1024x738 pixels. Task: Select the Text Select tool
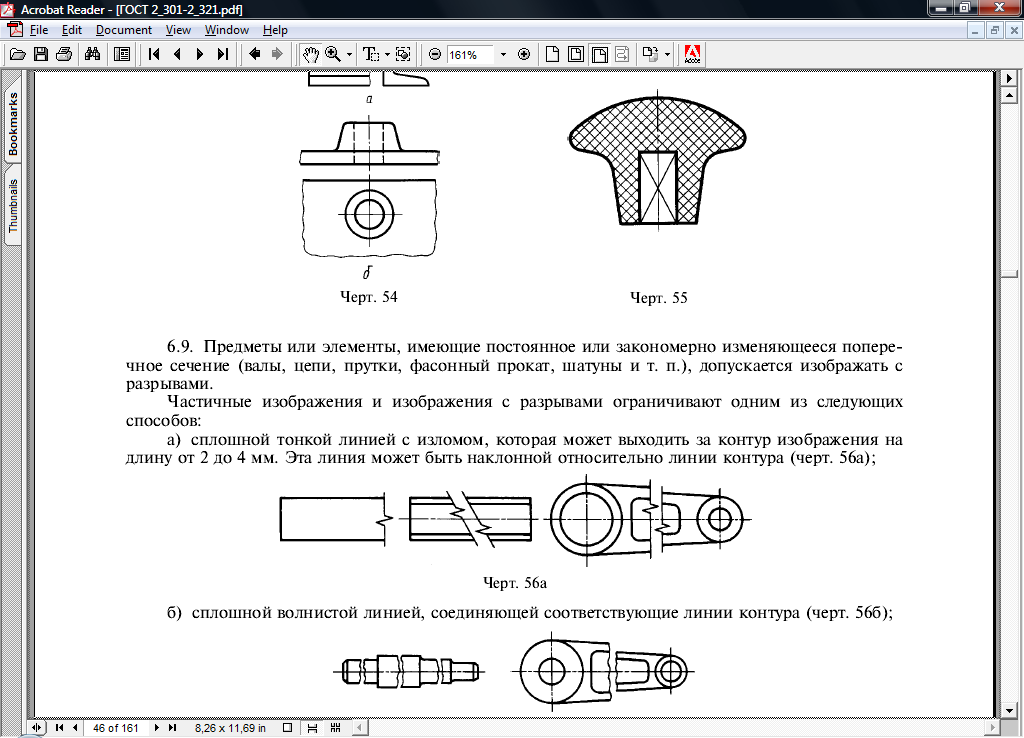(371, 54)
